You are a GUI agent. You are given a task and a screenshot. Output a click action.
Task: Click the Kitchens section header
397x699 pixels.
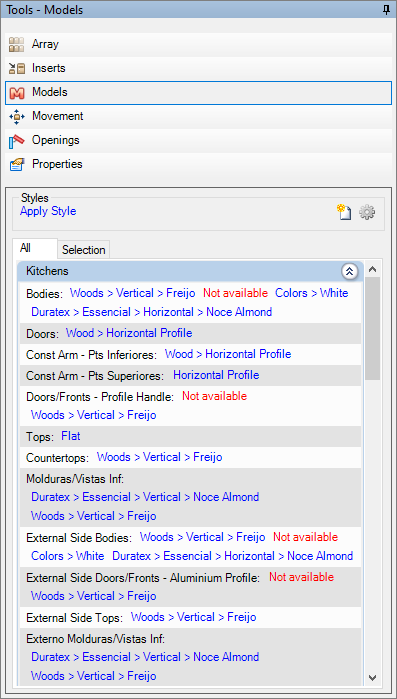[191, 271]
